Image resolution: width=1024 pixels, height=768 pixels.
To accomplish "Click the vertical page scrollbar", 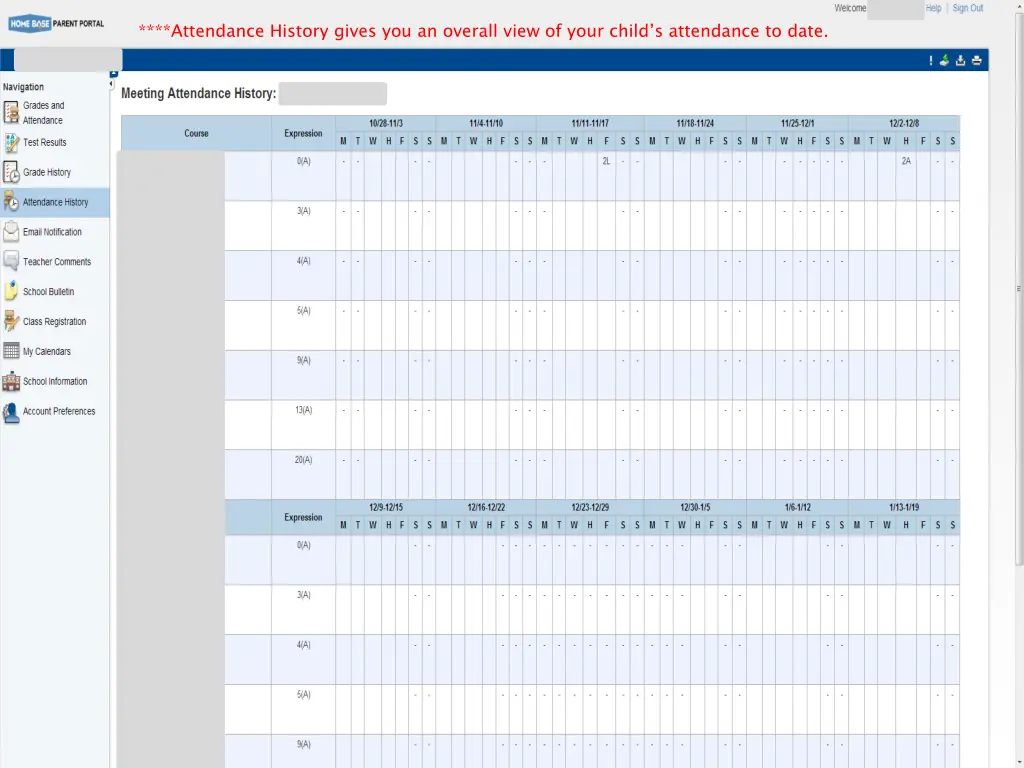I will tap(1019, 287).
